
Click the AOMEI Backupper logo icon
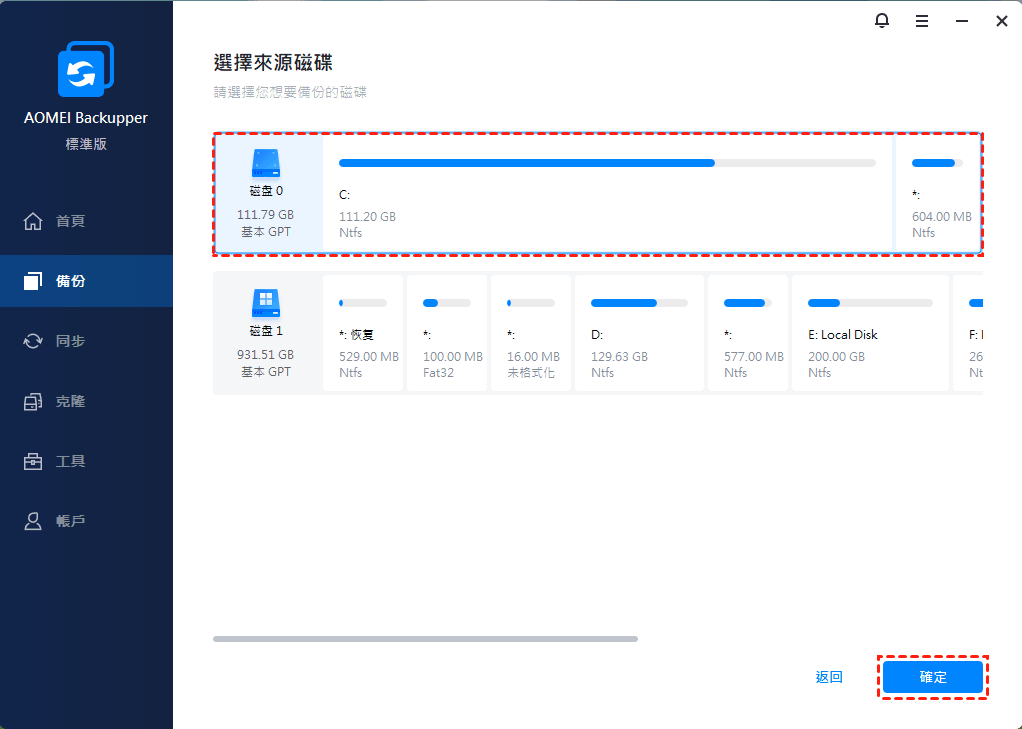click(x=86, y=70)
